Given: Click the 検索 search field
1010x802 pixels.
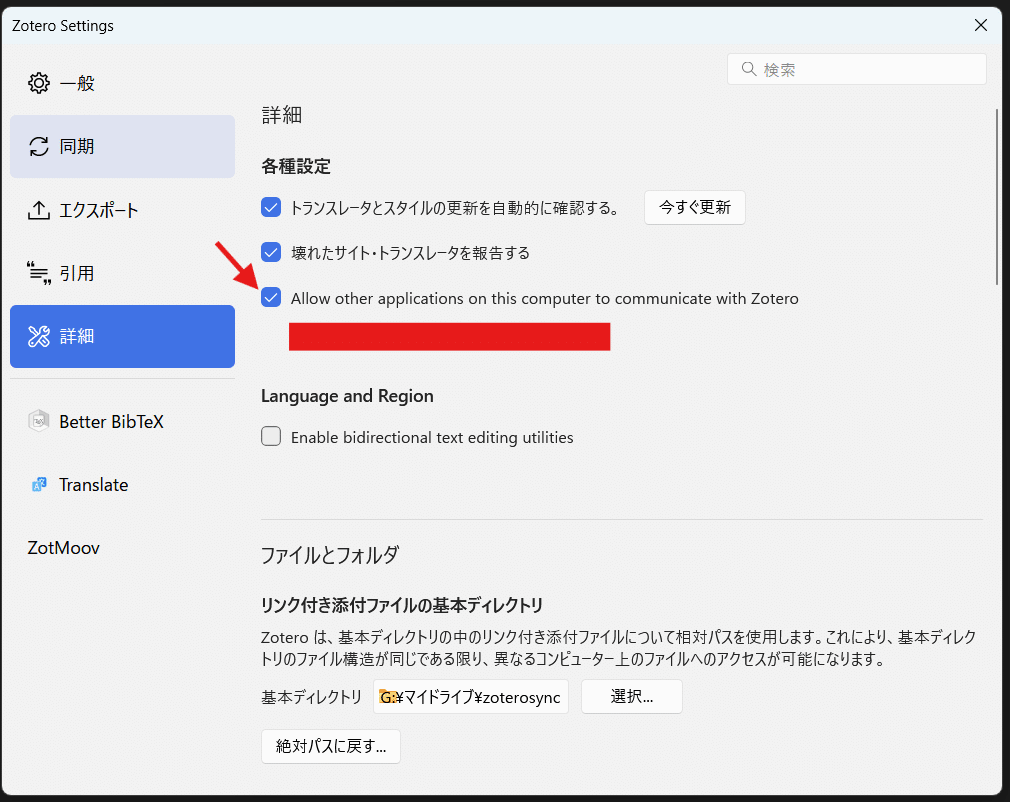Looking at the screenshot, I should (x=857, y=69).
